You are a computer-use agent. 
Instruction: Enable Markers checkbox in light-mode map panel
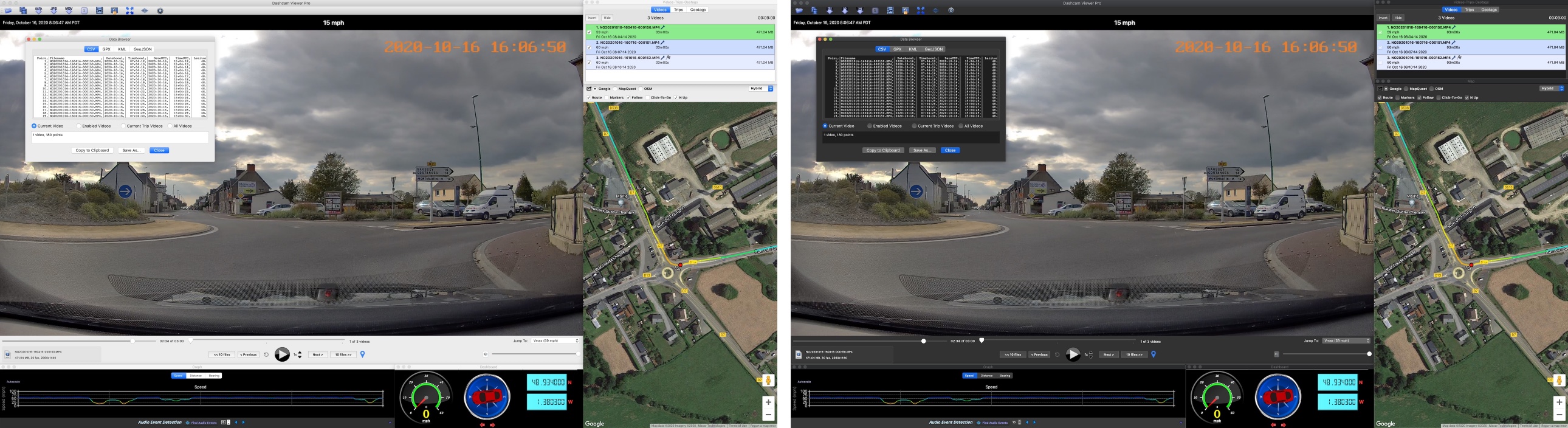(607, 97)
